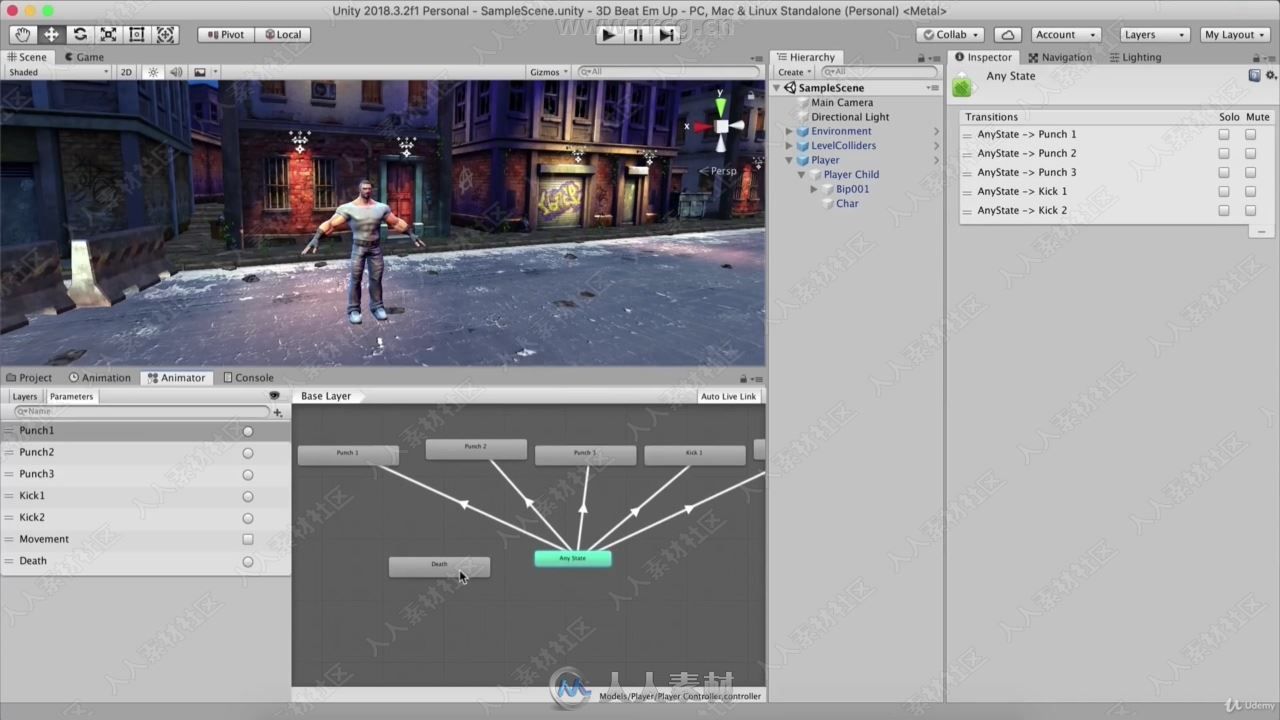Expand the Bip001 object

click(x=814, y=189)
